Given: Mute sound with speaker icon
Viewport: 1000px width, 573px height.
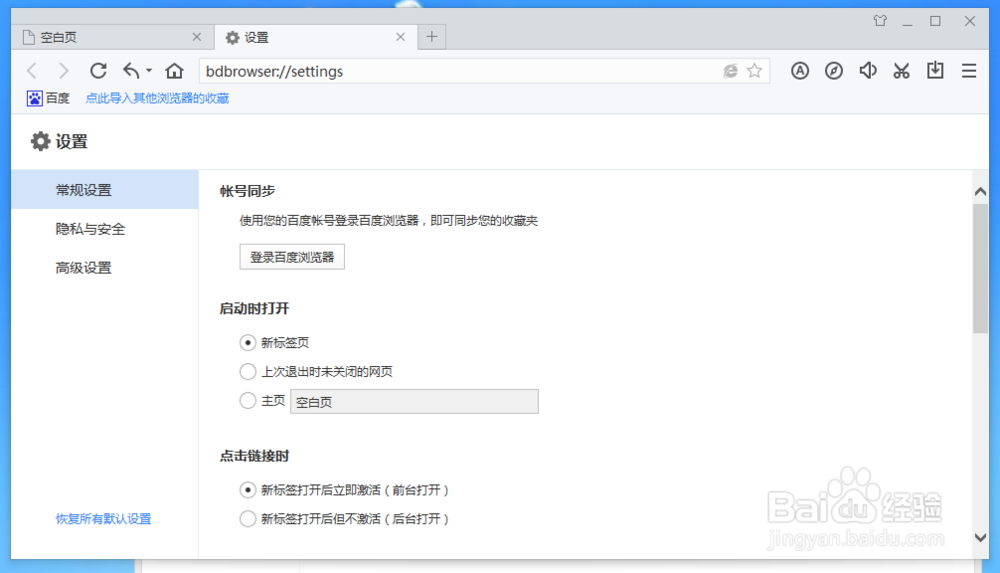Looking at the screenshot, I should tap(867, 71).
